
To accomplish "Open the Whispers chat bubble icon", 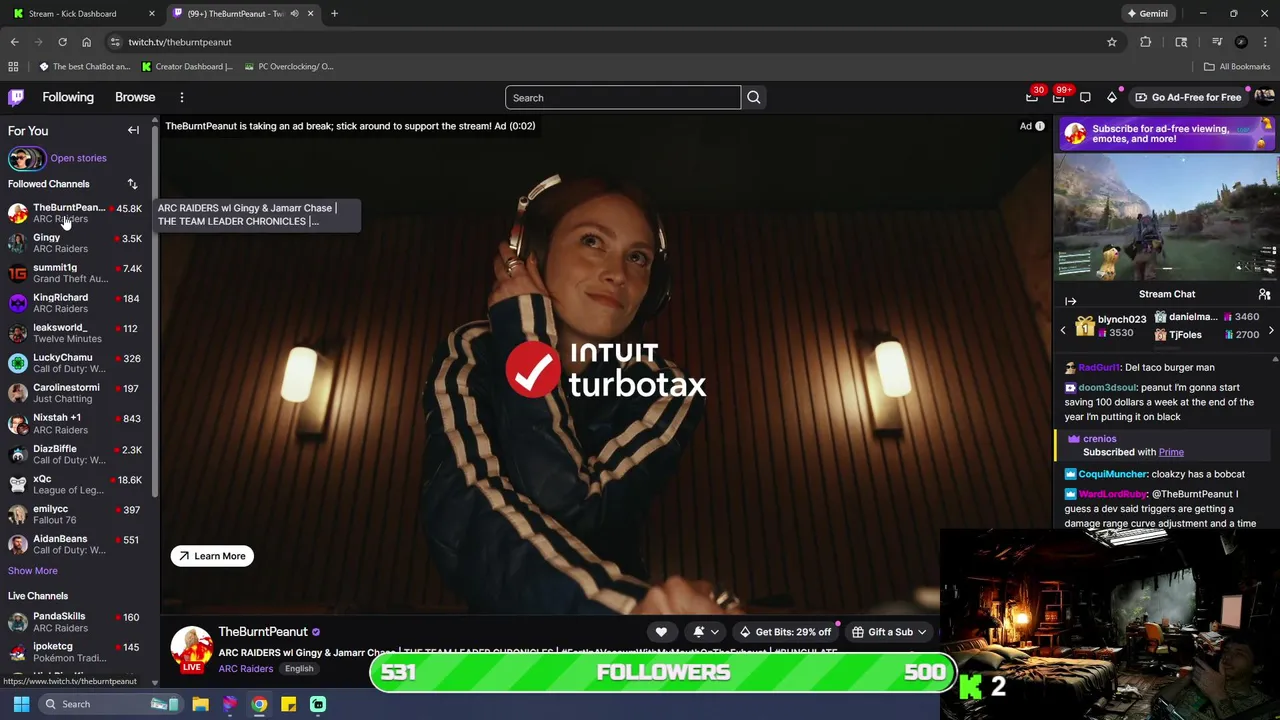I will (x=1085, y=97).
